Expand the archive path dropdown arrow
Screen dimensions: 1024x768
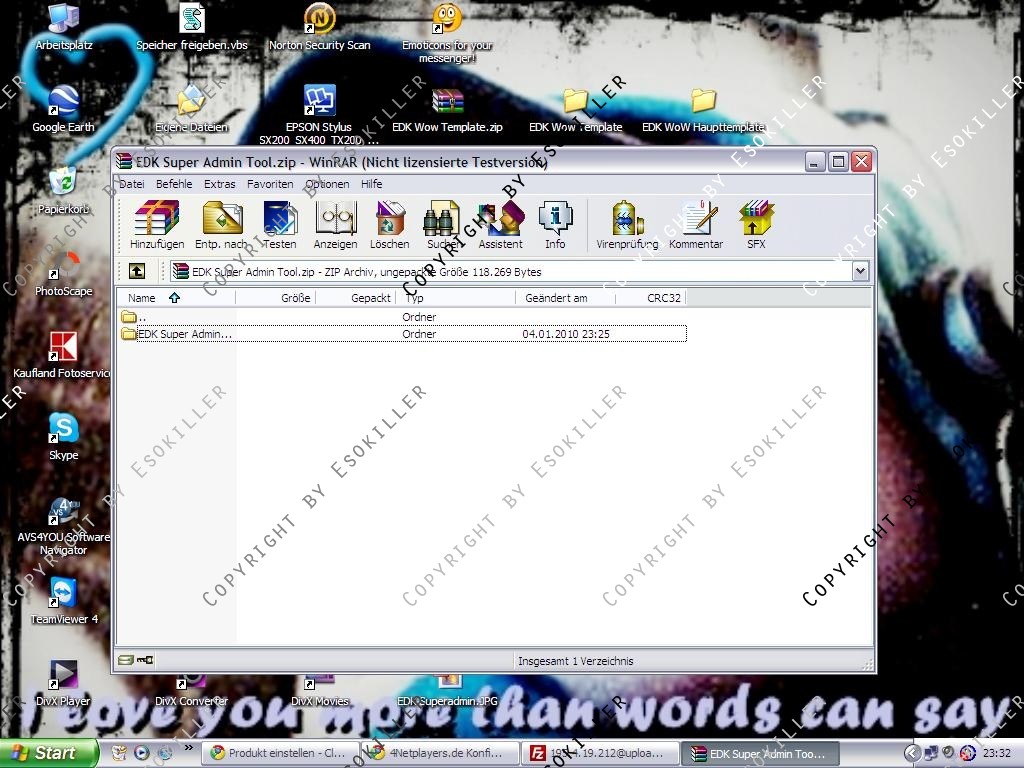tap(860, 271)
